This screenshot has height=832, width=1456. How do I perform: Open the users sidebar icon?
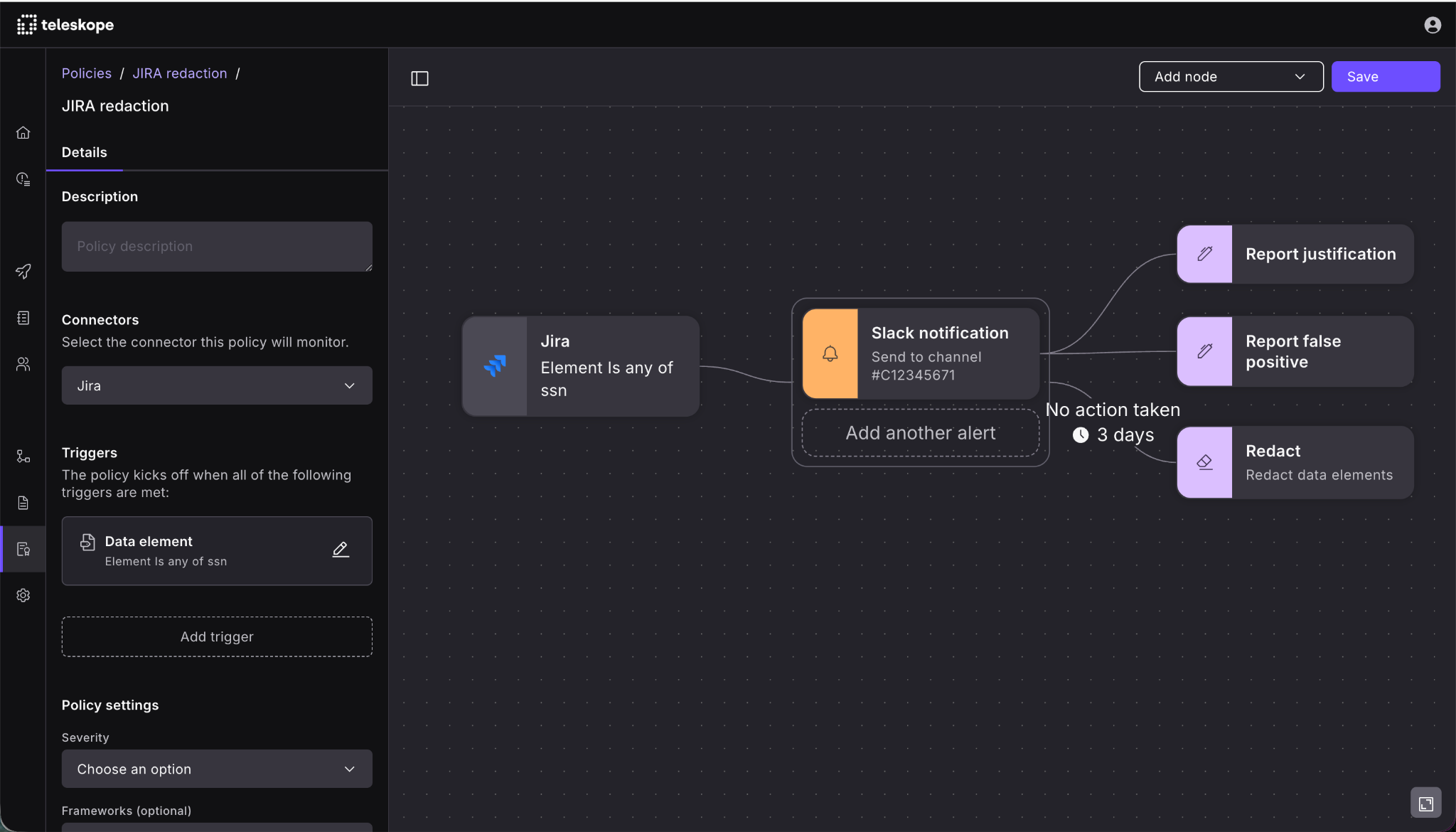(x=23, y=364)
